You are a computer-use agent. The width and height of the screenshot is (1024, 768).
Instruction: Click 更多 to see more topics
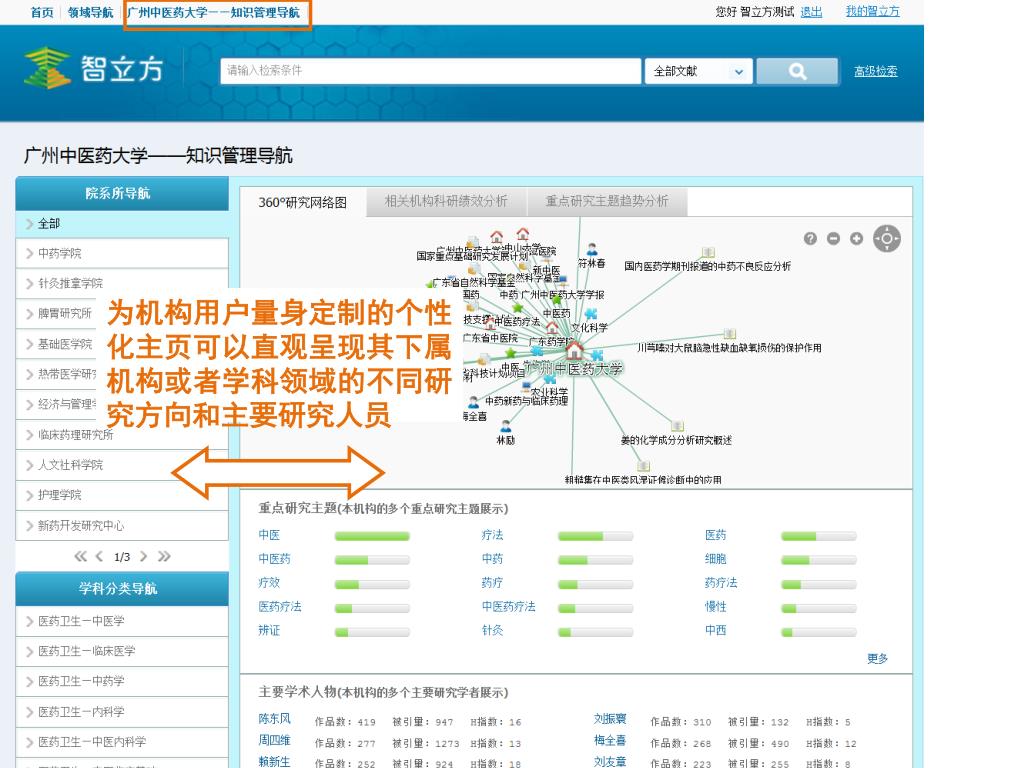point(877,658)
